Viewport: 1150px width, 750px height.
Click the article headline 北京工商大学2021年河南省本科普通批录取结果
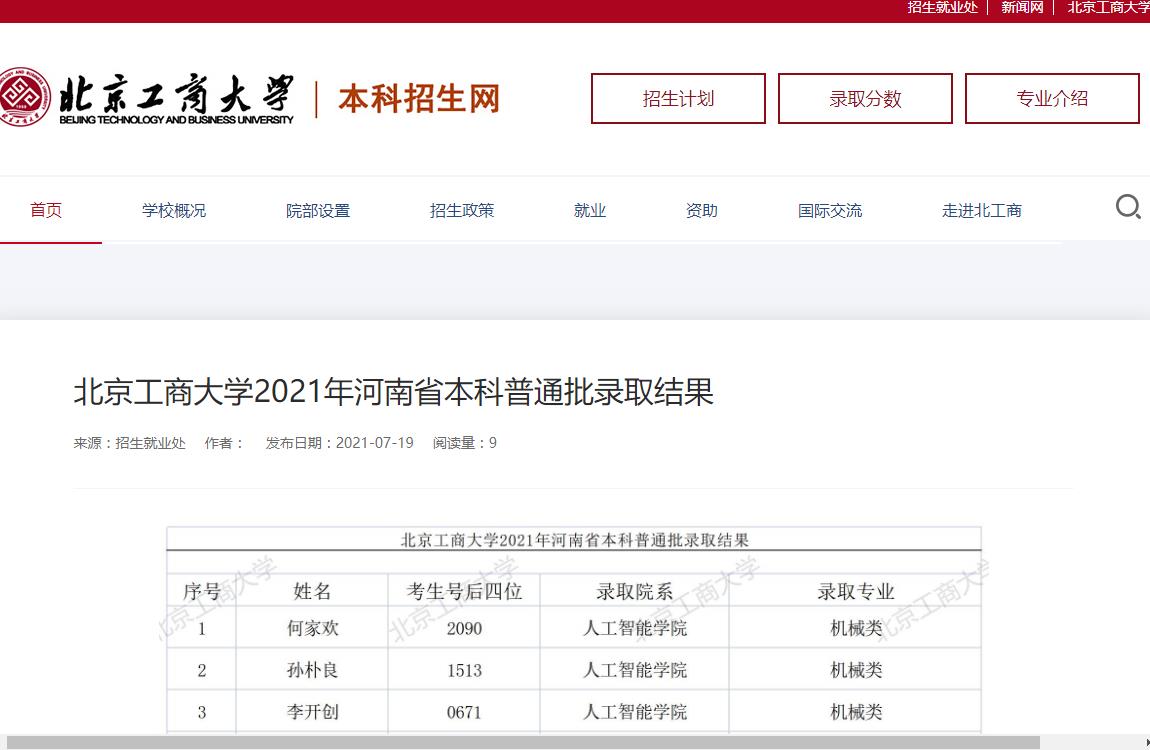pos(394,391)
